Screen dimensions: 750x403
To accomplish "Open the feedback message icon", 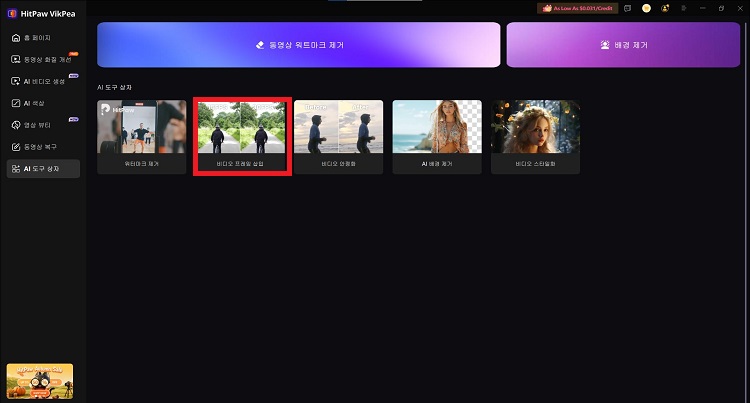I will pos(628,8).
